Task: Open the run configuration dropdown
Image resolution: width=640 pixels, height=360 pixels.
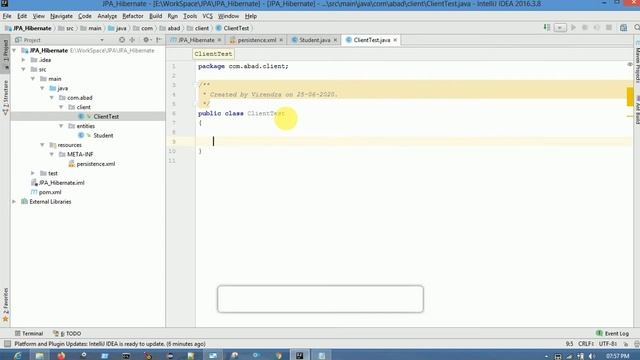Action: [x=560, y=28]
